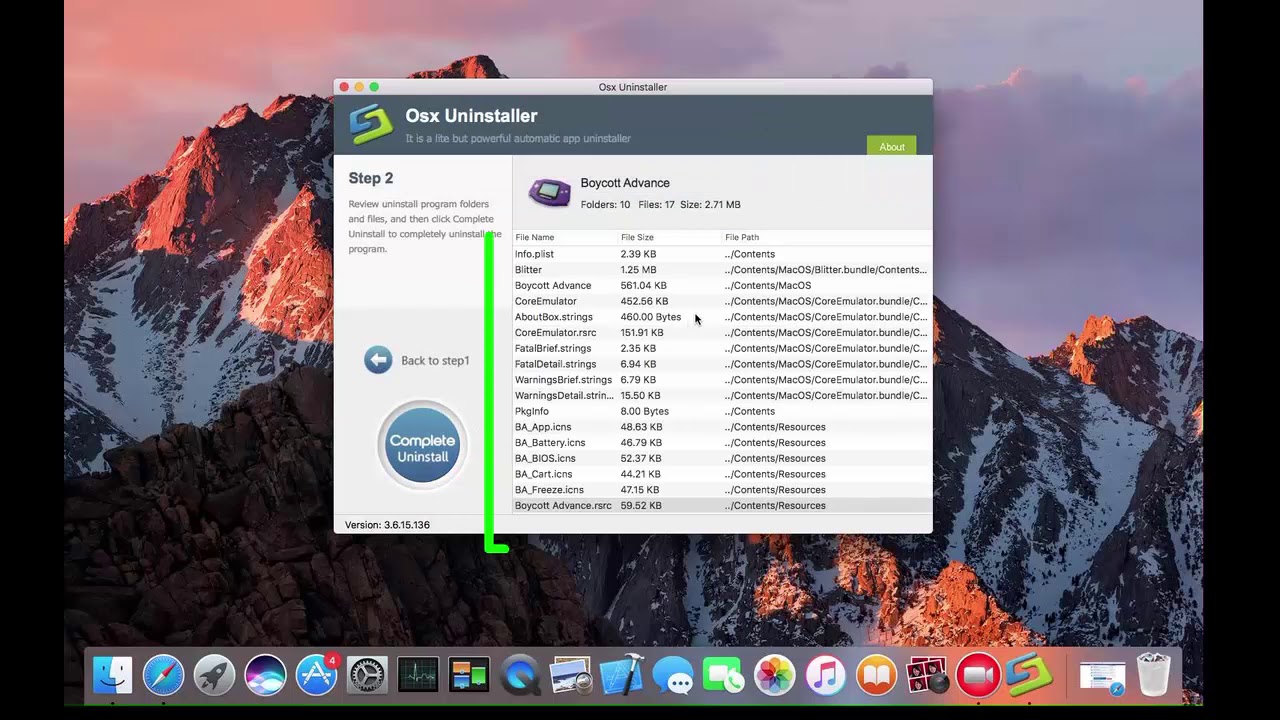Launch Xcode hammer icon in dock

pyautogui.click(x=622, y=675)
